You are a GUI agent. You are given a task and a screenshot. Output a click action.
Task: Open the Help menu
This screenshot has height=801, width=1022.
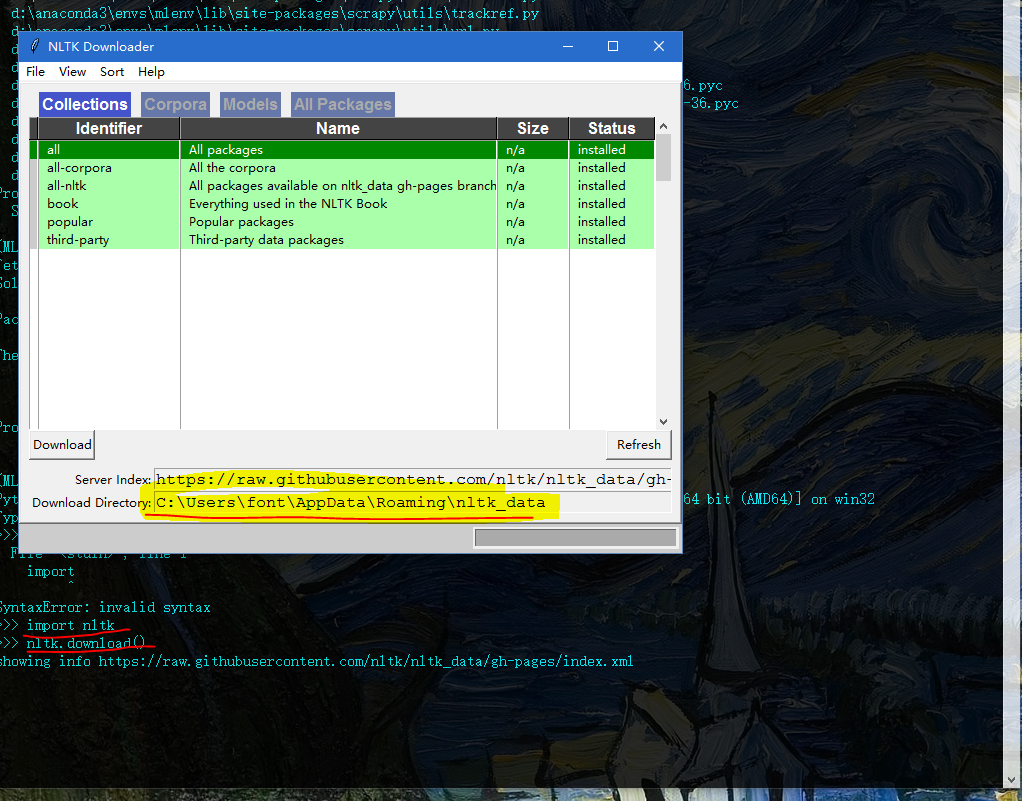[x=151, y=72]
